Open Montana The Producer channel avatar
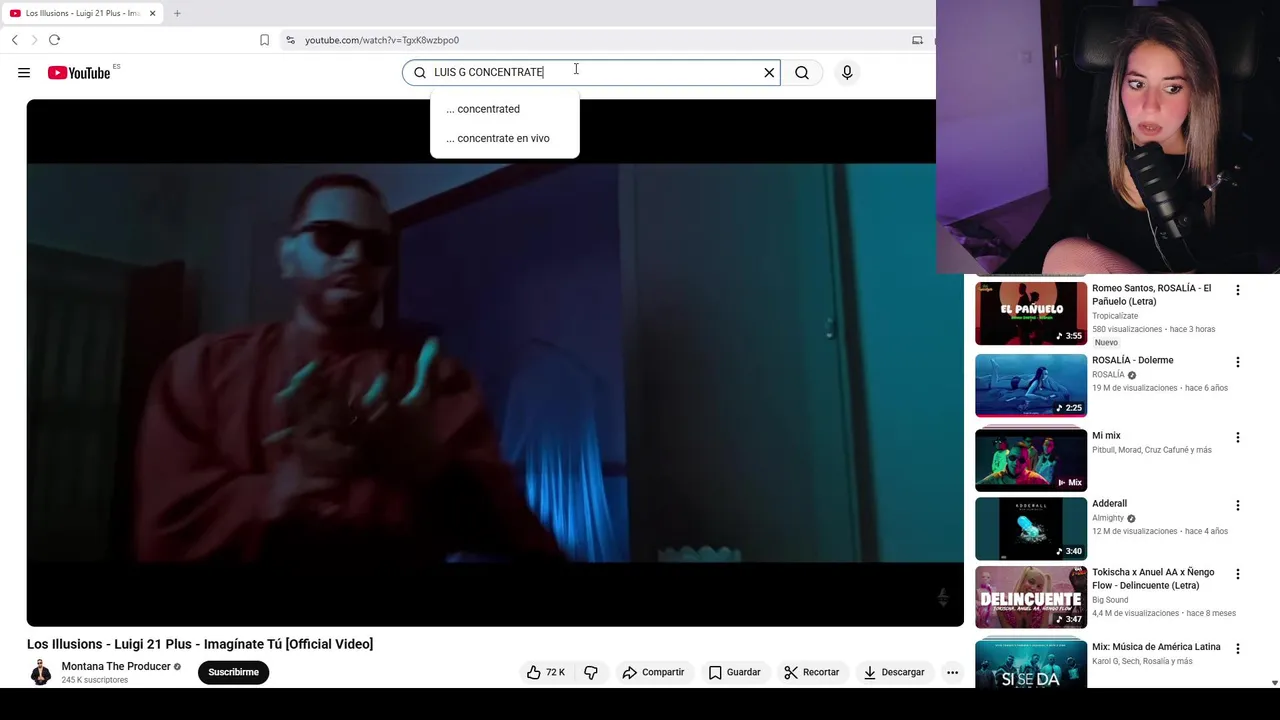The image size is (1280, 720). pos(40,672)
